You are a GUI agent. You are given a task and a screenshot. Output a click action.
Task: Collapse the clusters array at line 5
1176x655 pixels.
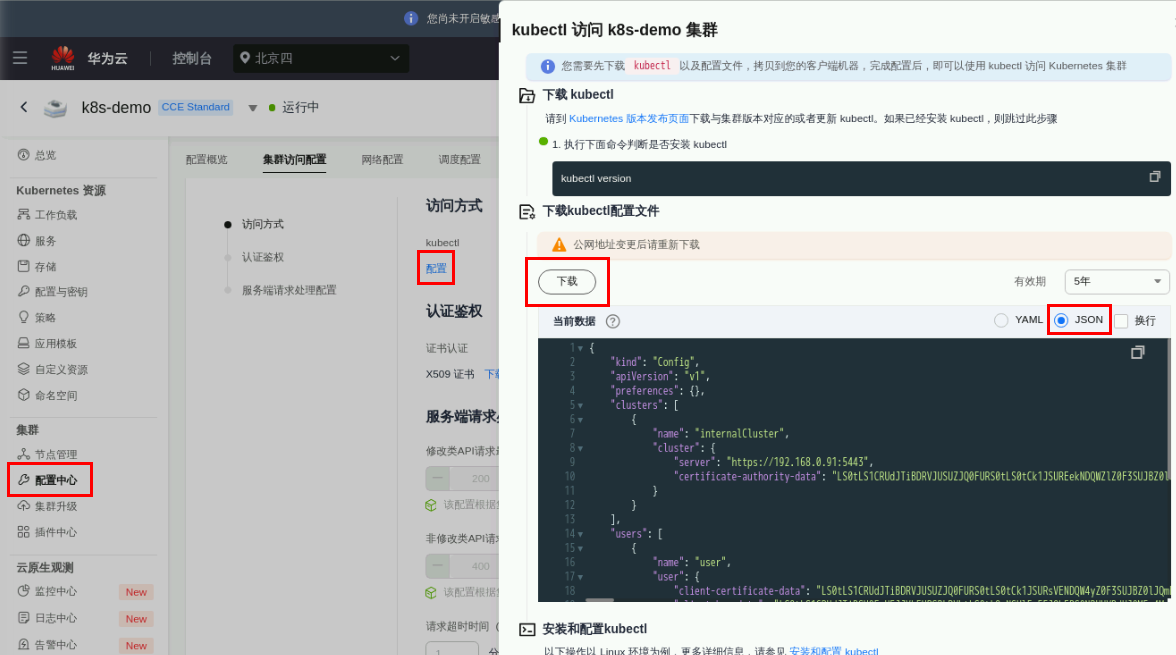click(580, 405)
